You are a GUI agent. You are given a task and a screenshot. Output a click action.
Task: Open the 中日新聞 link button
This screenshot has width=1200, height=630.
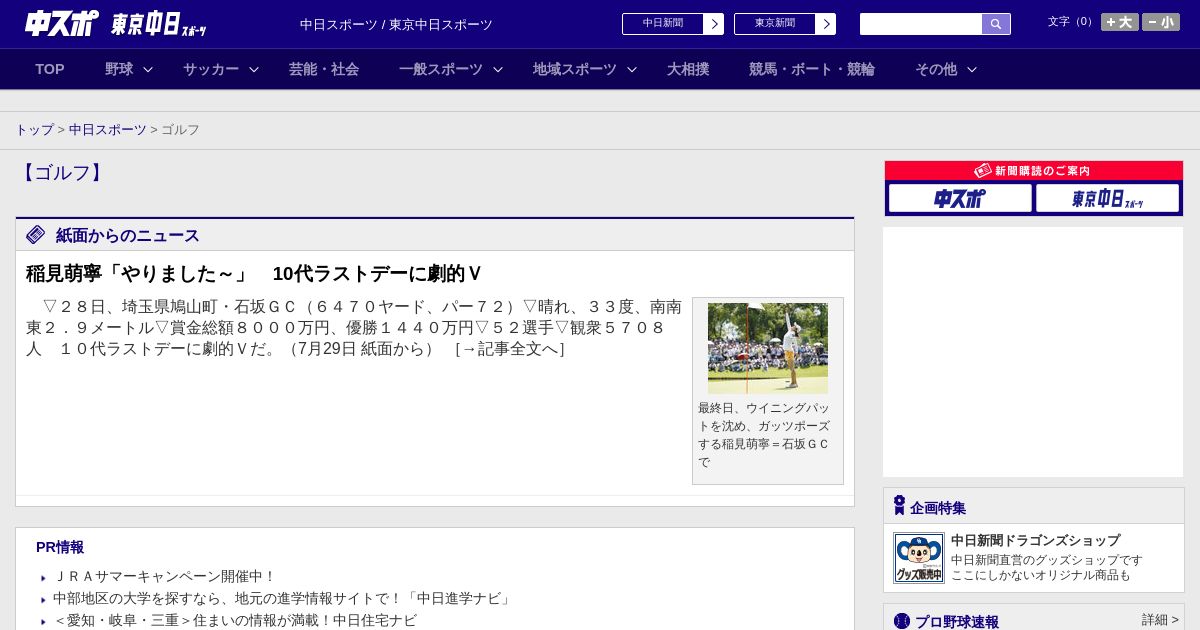tap(662, 24)
